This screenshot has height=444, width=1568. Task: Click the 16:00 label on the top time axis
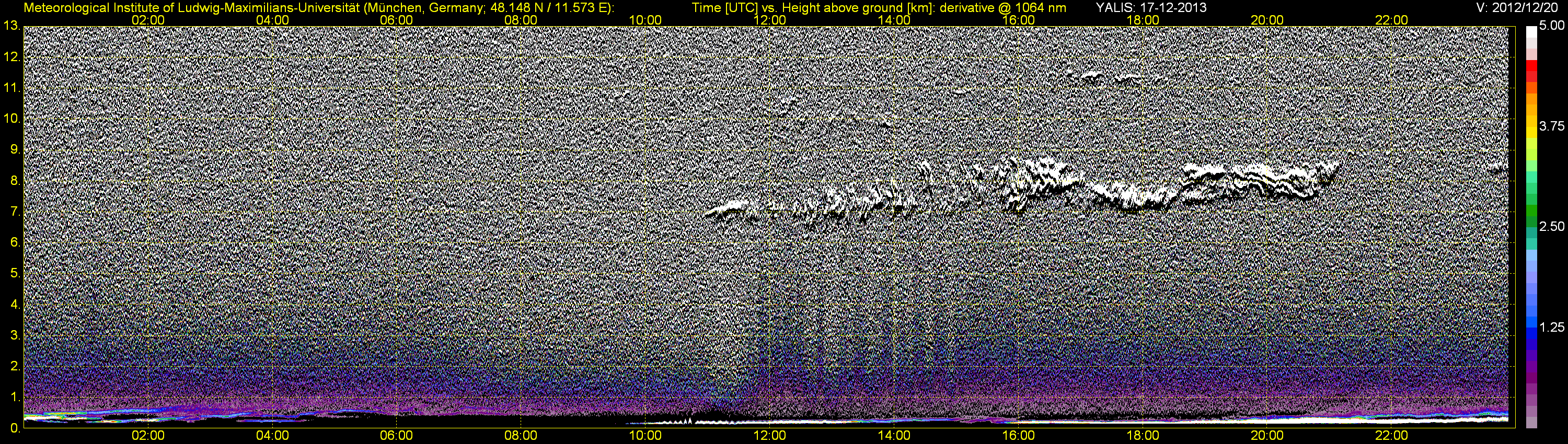coord(1018,20)
